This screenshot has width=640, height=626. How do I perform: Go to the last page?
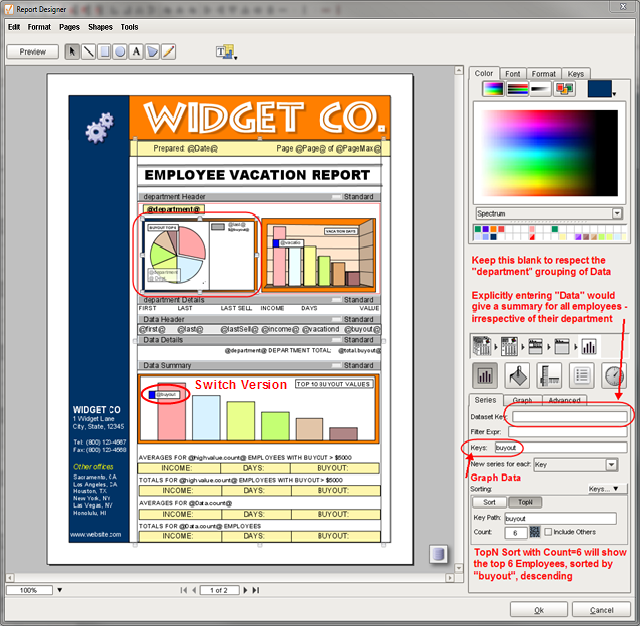[256, 590]
